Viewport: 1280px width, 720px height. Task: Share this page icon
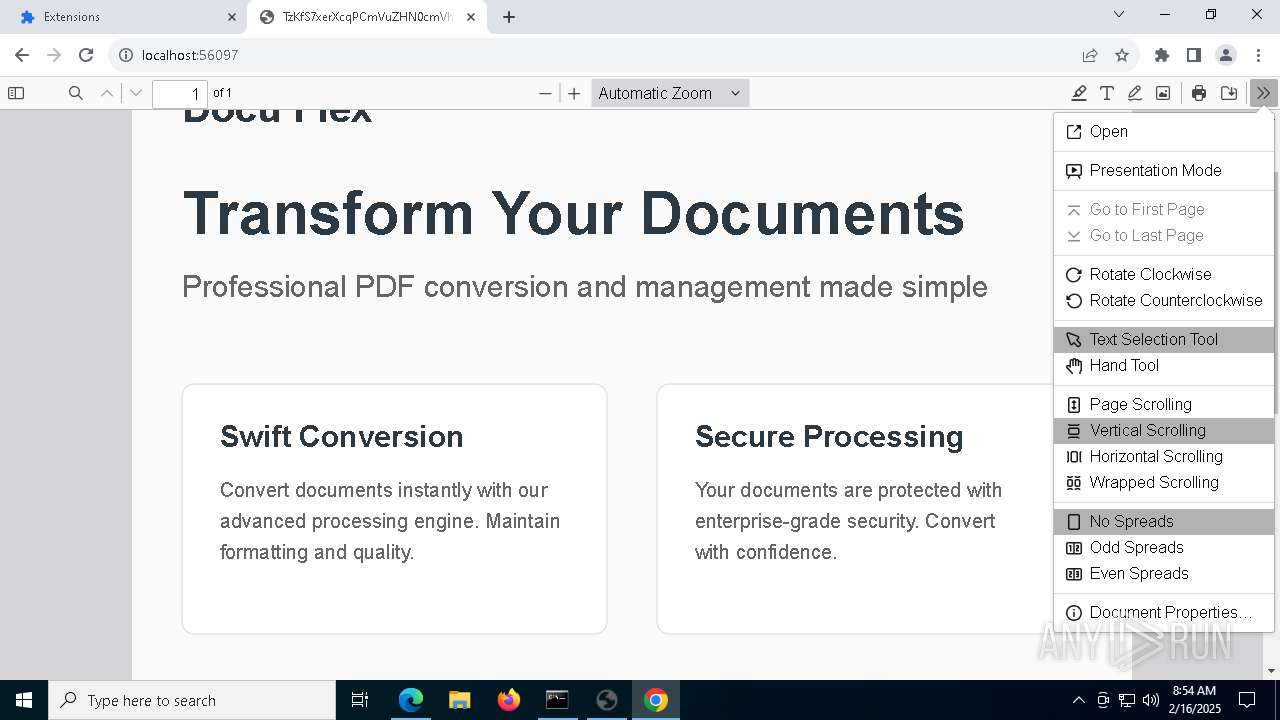[1090, 55]
